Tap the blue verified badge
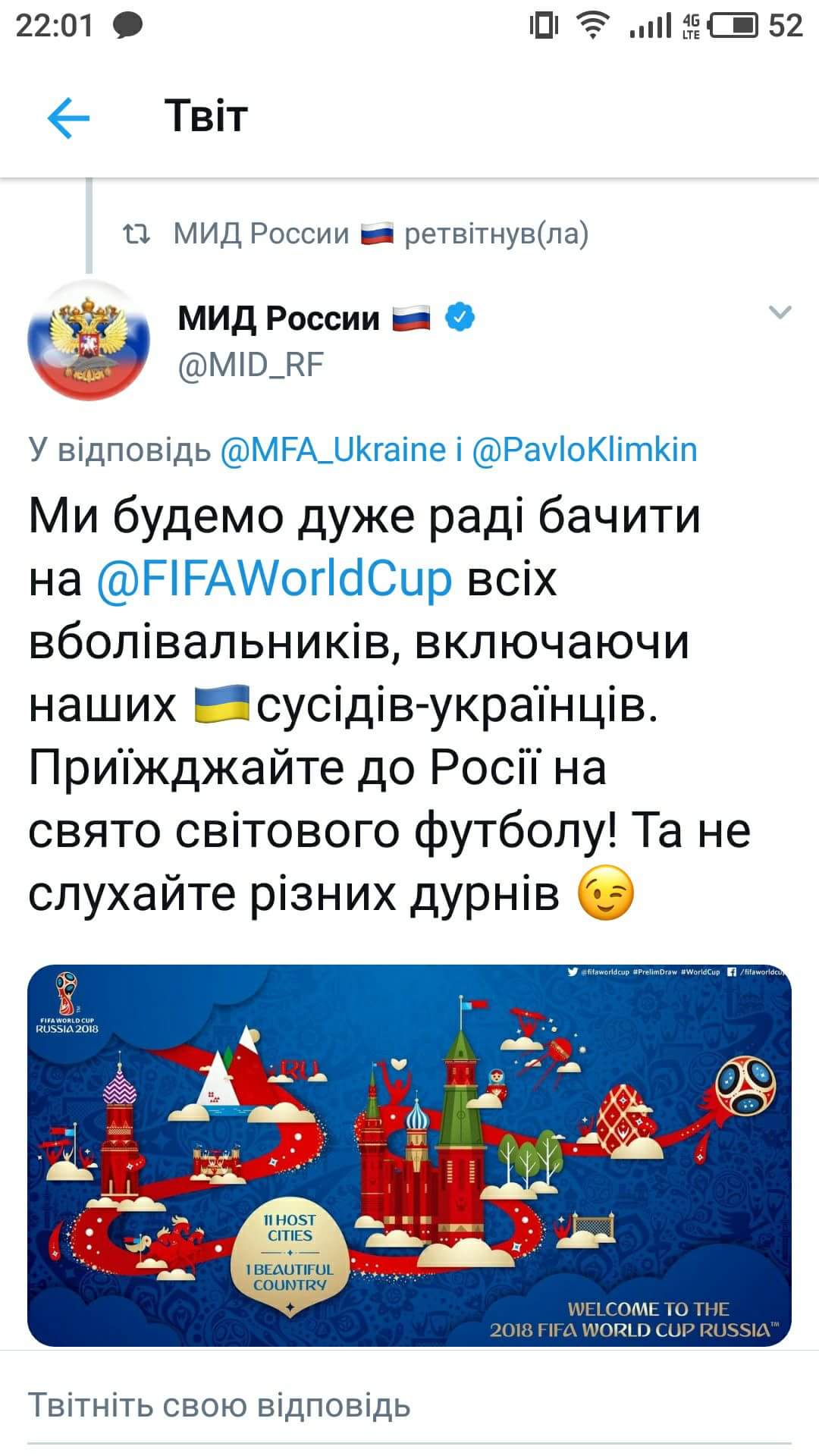 460,317
